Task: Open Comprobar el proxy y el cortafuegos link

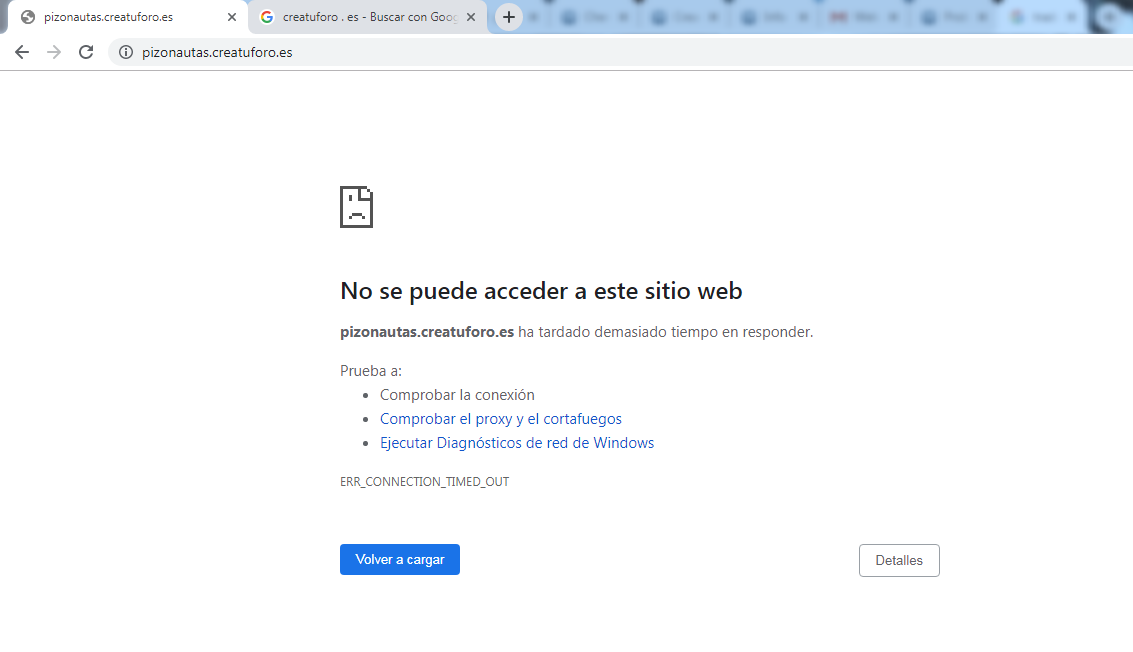Action: point(500,419)
